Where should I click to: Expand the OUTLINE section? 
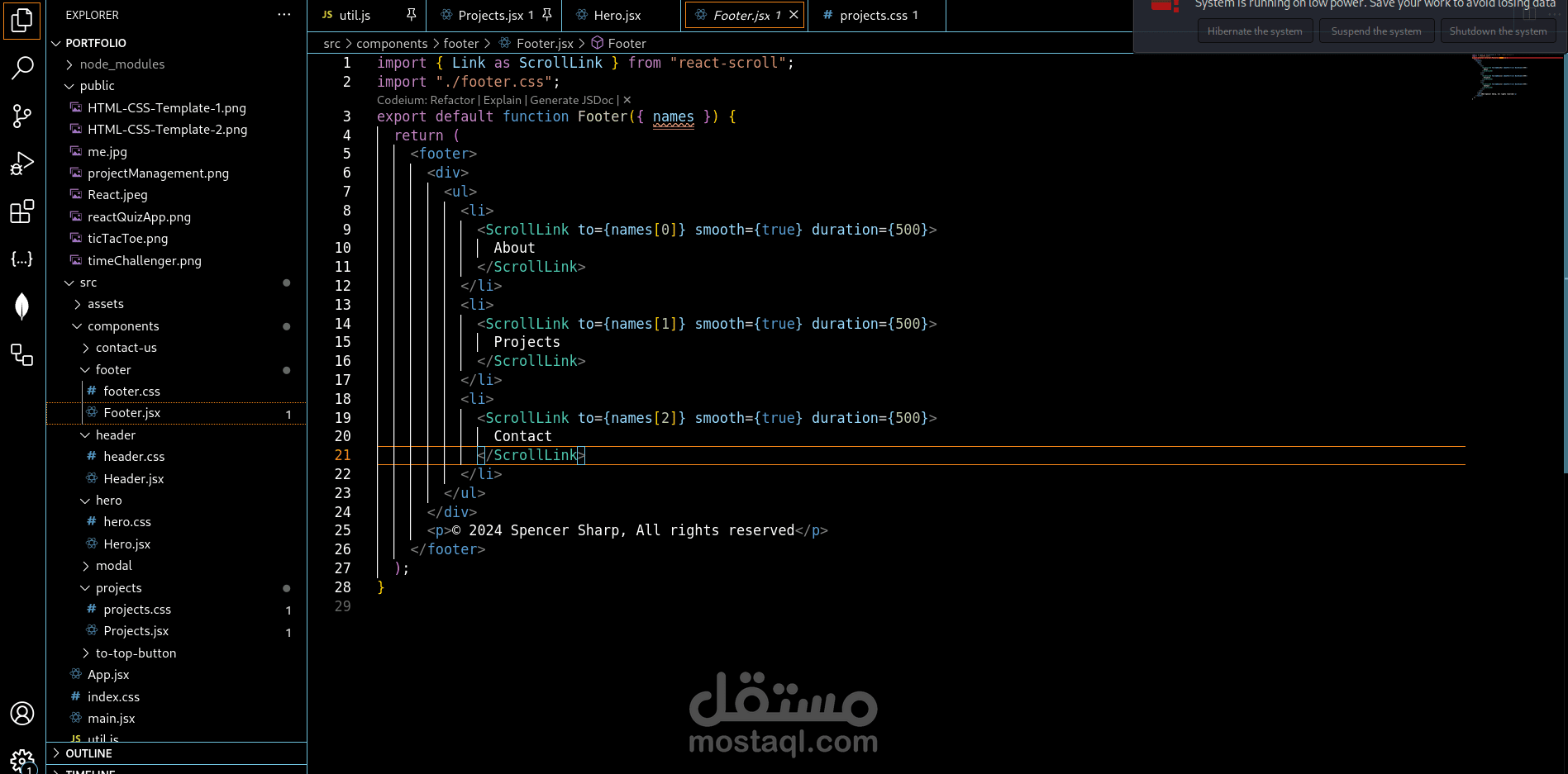tap(176, 753)
